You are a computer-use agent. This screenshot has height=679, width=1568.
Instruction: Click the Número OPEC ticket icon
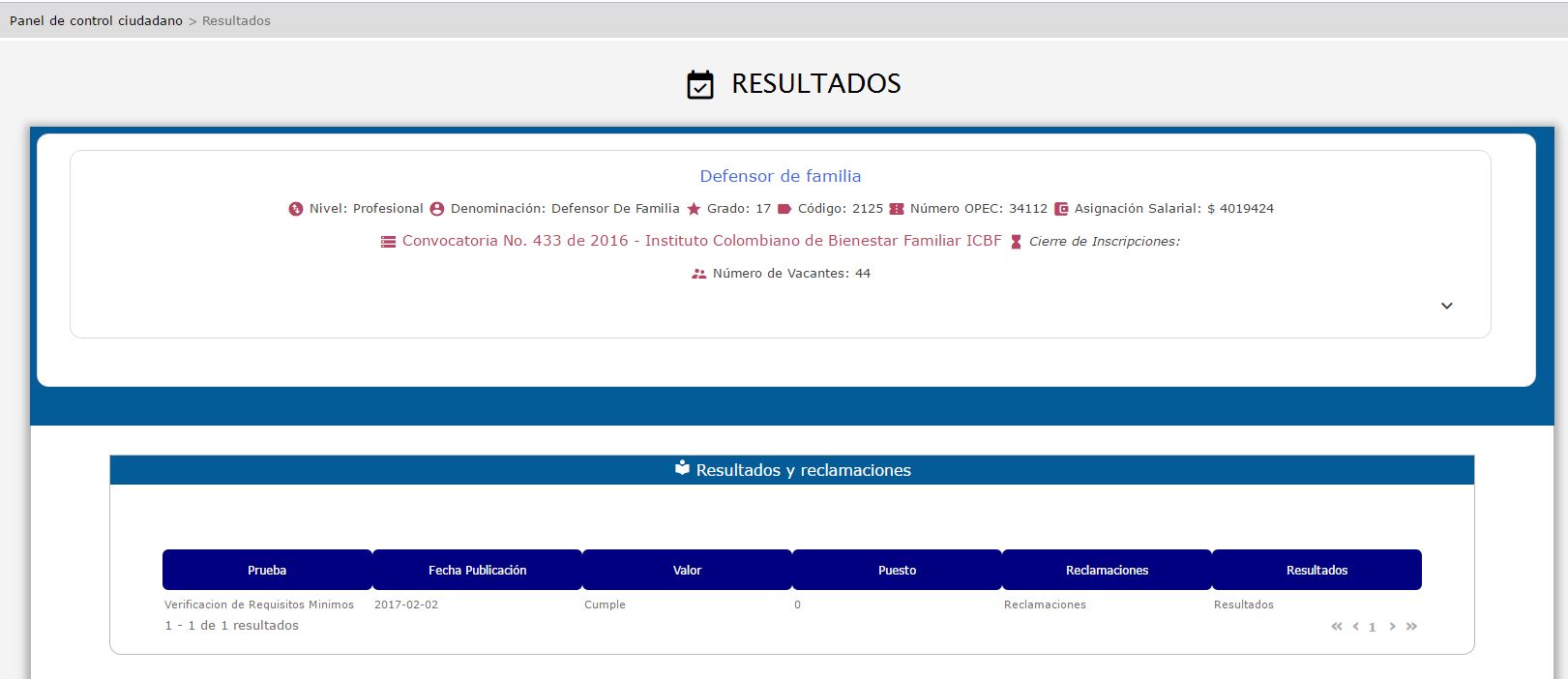pos(897,209)
